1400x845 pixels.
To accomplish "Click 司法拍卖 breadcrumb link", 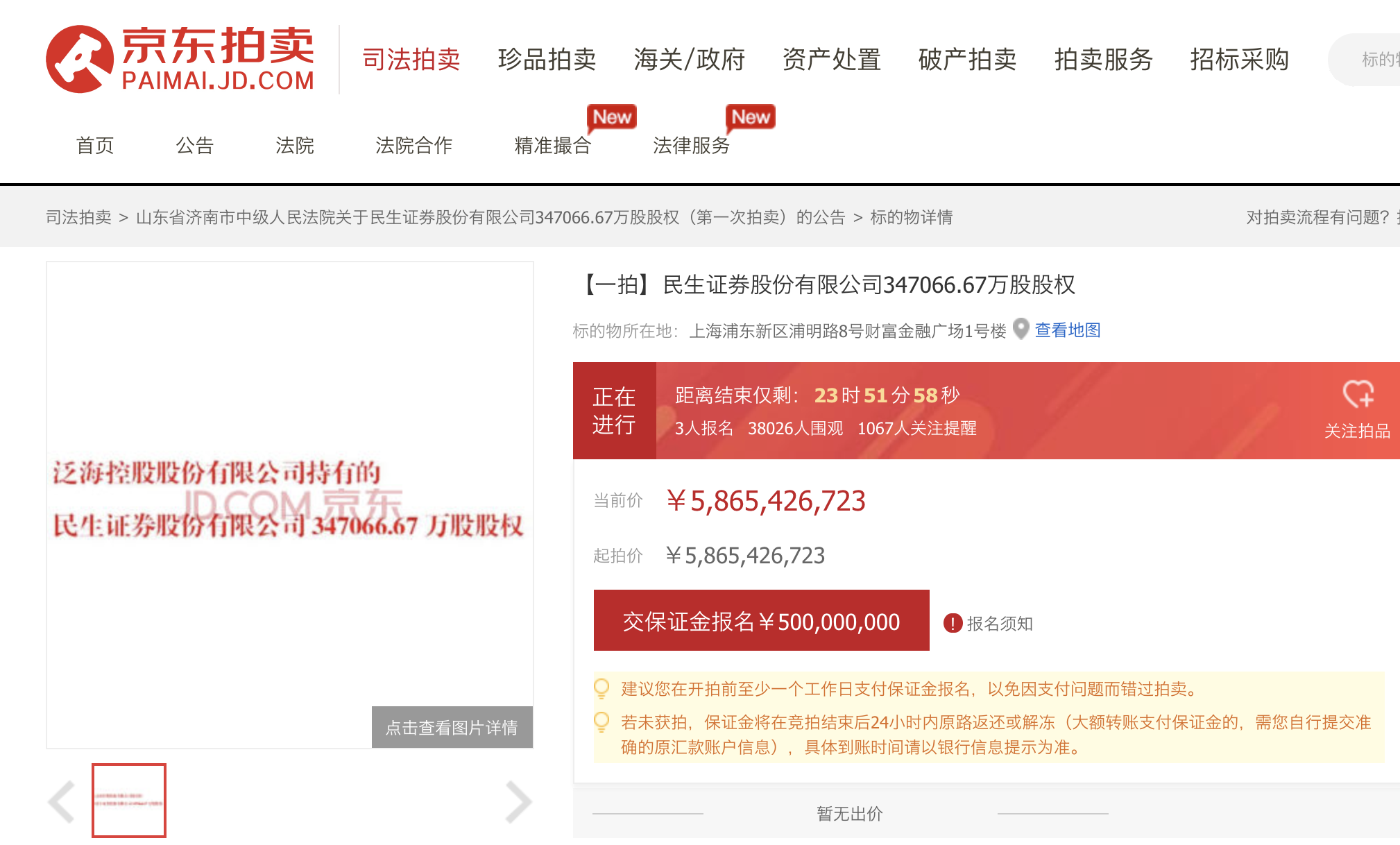I will pyautogui.click(x=78, y=217).
